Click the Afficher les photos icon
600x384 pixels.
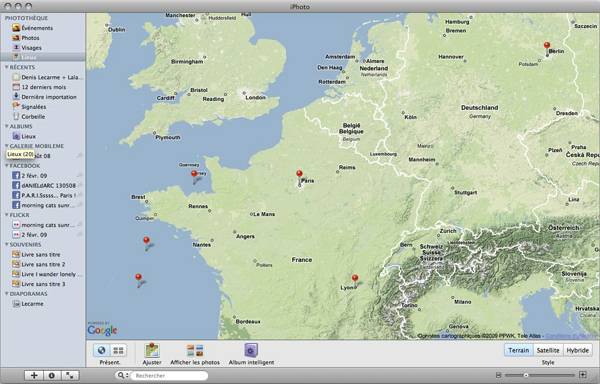195,350
